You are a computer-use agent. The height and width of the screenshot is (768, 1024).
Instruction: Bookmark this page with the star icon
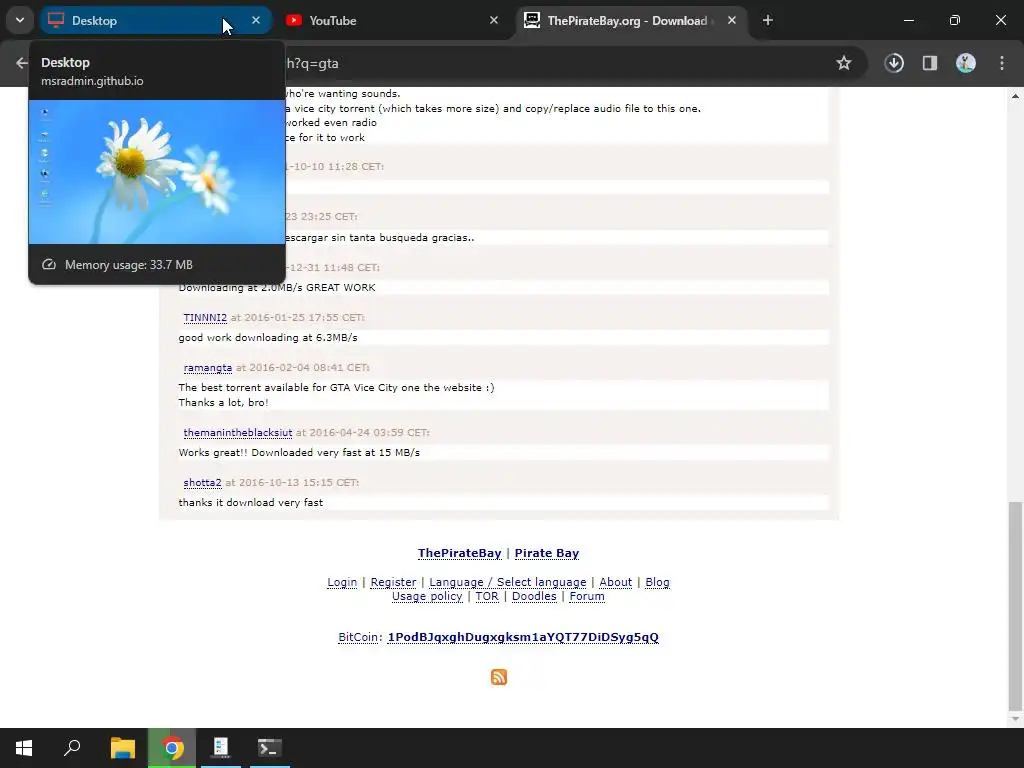tap(844, 63)
